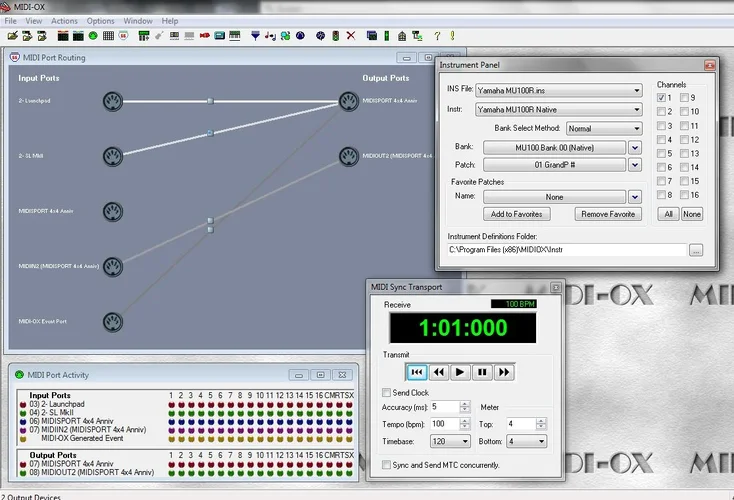Open the Options menu

[x=100, y=21]
